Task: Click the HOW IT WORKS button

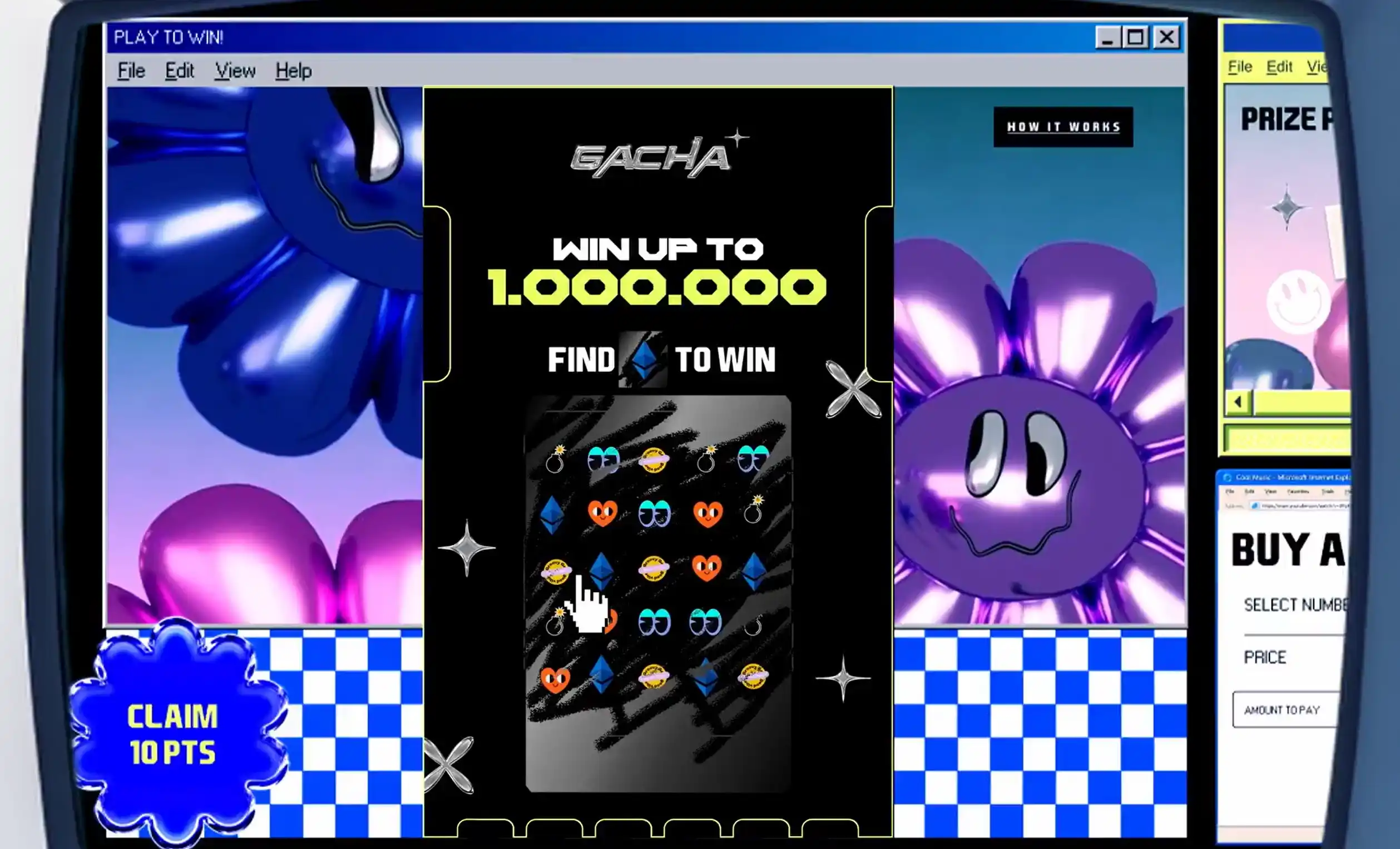Action: [x=1062, y=127]
